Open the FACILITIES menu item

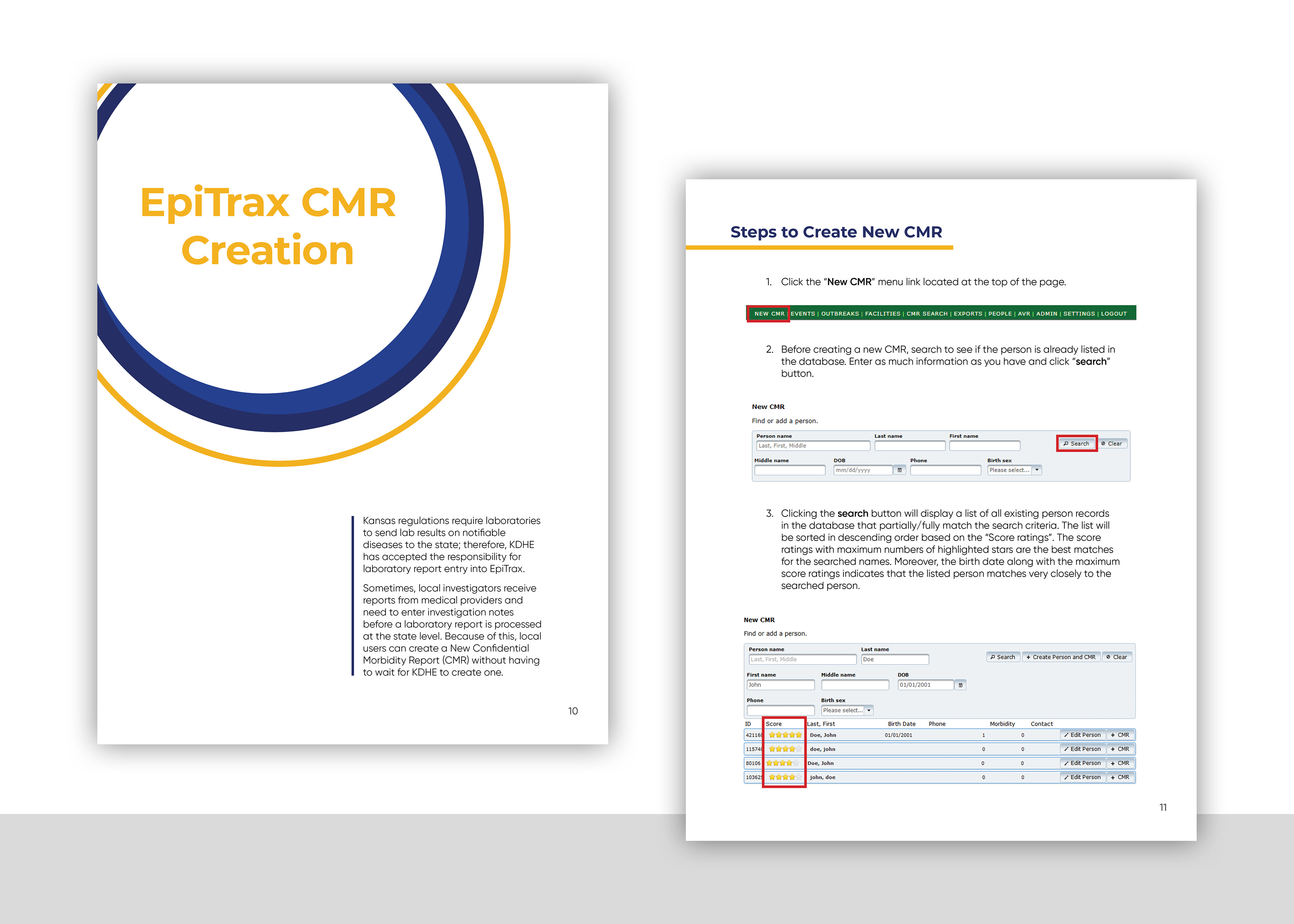[883, 314]
